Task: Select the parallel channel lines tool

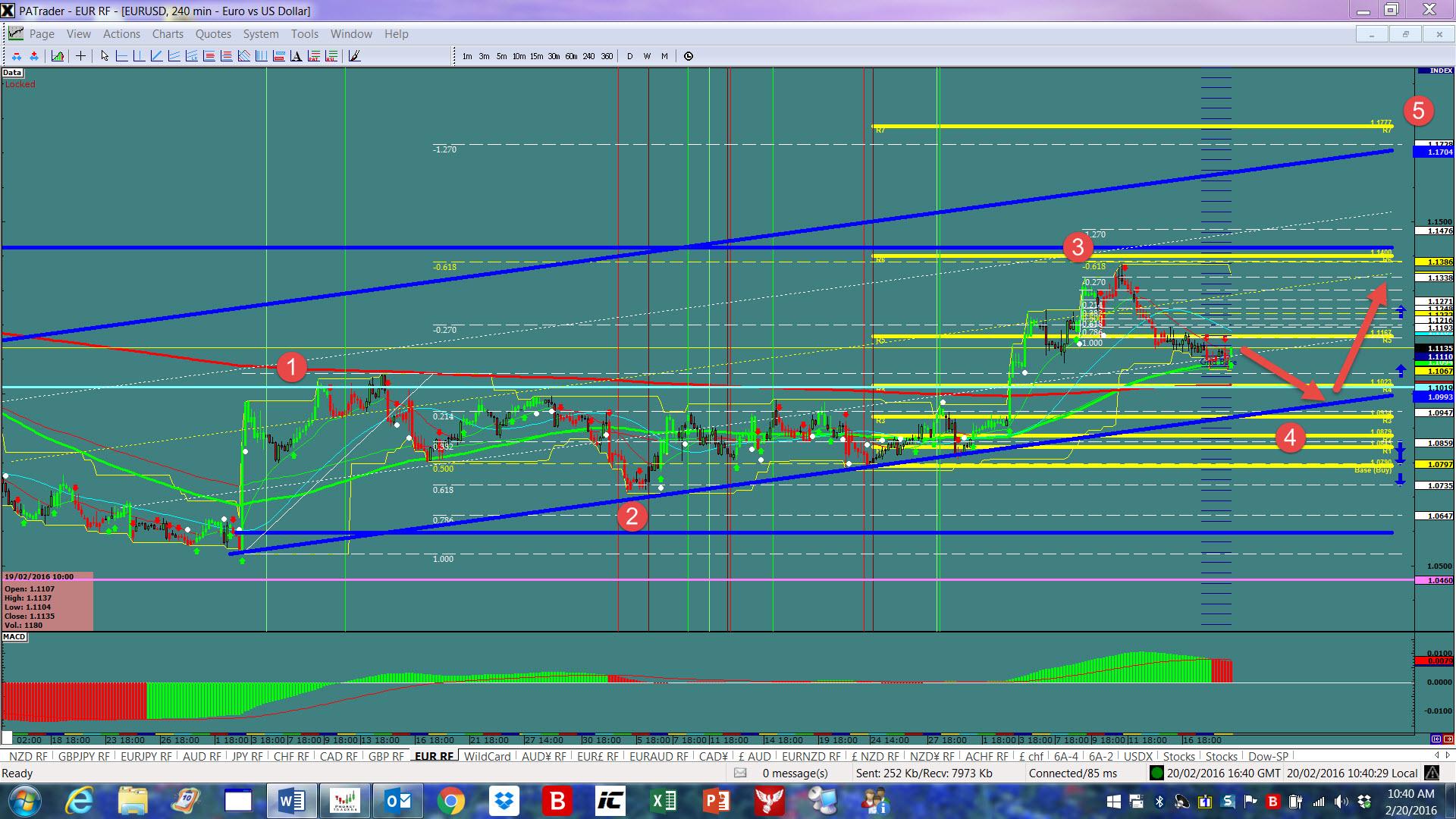Action: pyautogui.click(x=174, y=56)
